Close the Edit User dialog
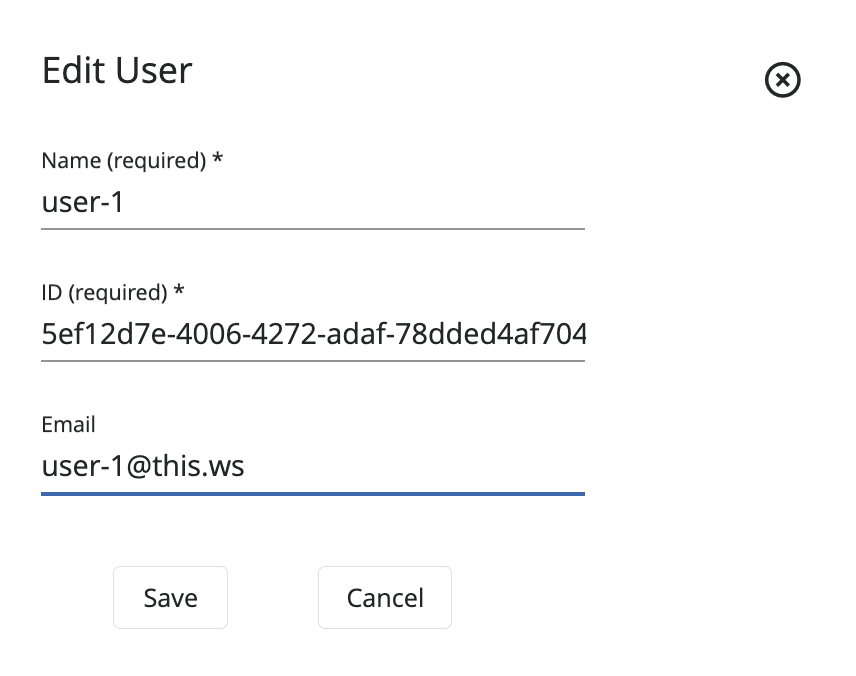The height and width of the screenshot is (676, 856). [782, 80]
